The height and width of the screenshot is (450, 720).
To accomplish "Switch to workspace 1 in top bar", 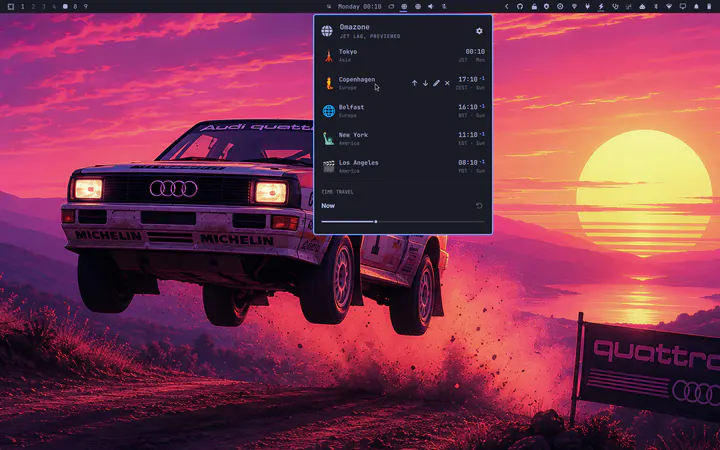I will pos(22,6).
